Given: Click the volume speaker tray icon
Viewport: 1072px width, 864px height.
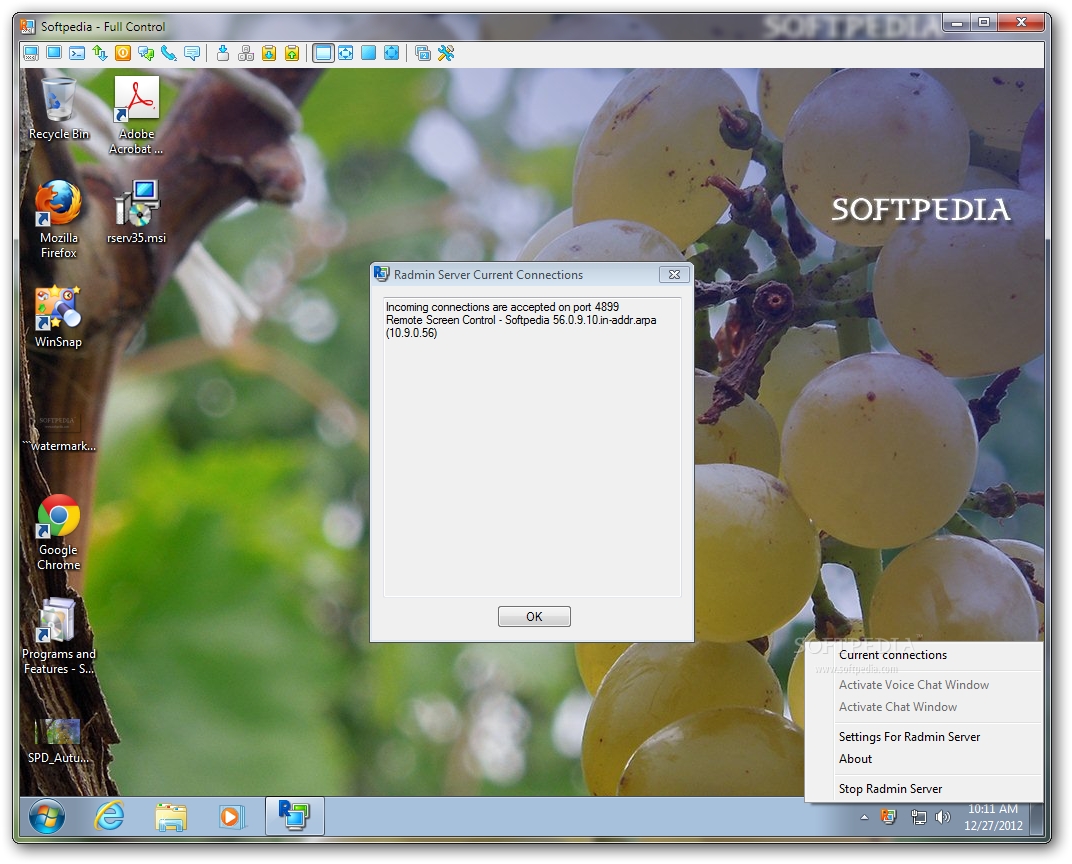Looking at the screenshot, I should [943, 817].
